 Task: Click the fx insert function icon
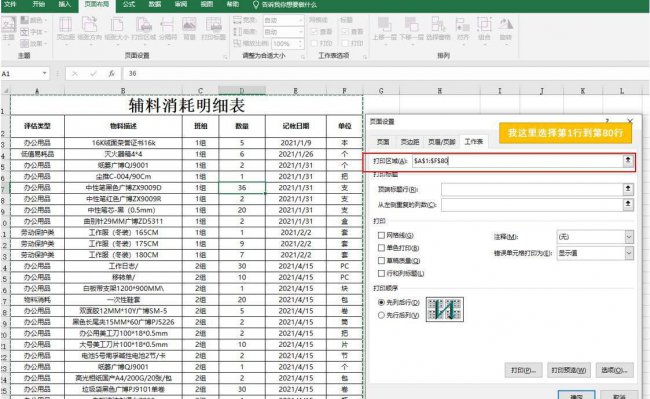pyautogui.click(x=112, y=73)
